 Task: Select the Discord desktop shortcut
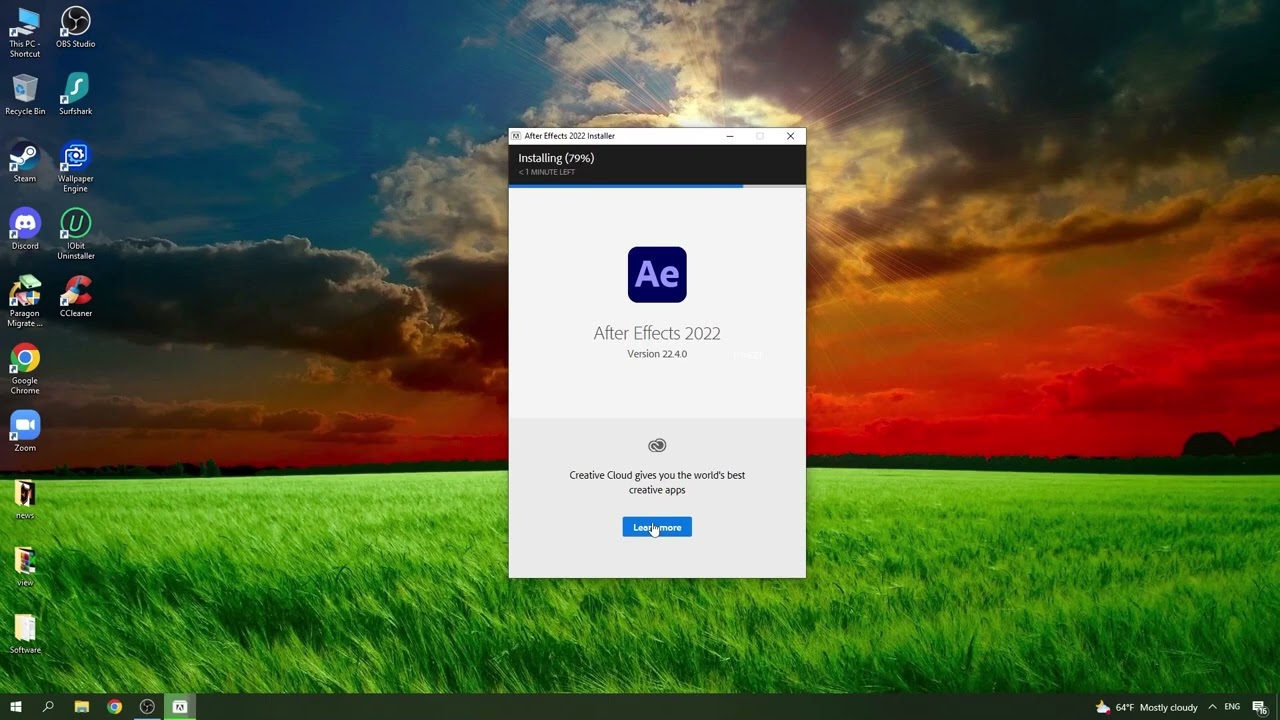[25, 229]
